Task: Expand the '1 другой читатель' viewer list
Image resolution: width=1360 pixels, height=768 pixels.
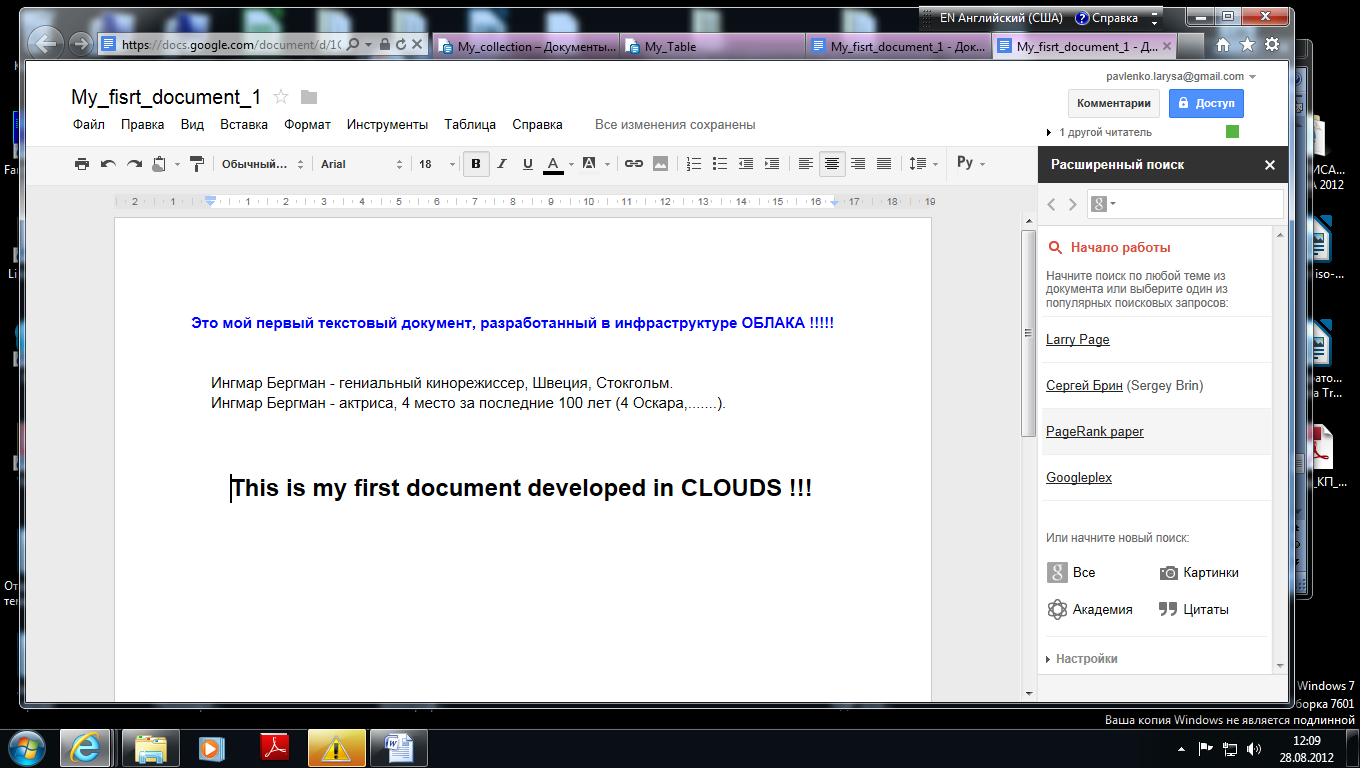Action: click(x=1099, y=132)
